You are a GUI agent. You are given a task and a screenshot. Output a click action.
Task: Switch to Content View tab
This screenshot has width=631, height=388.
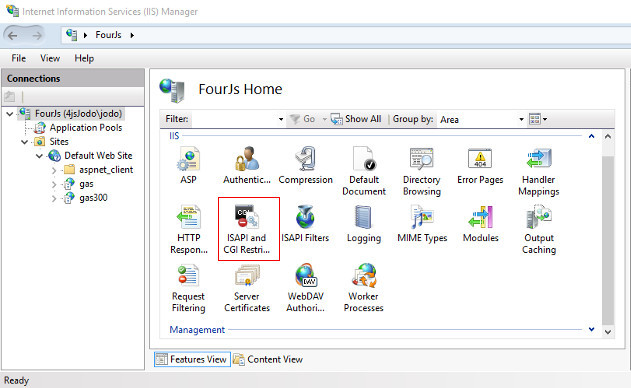268,359
